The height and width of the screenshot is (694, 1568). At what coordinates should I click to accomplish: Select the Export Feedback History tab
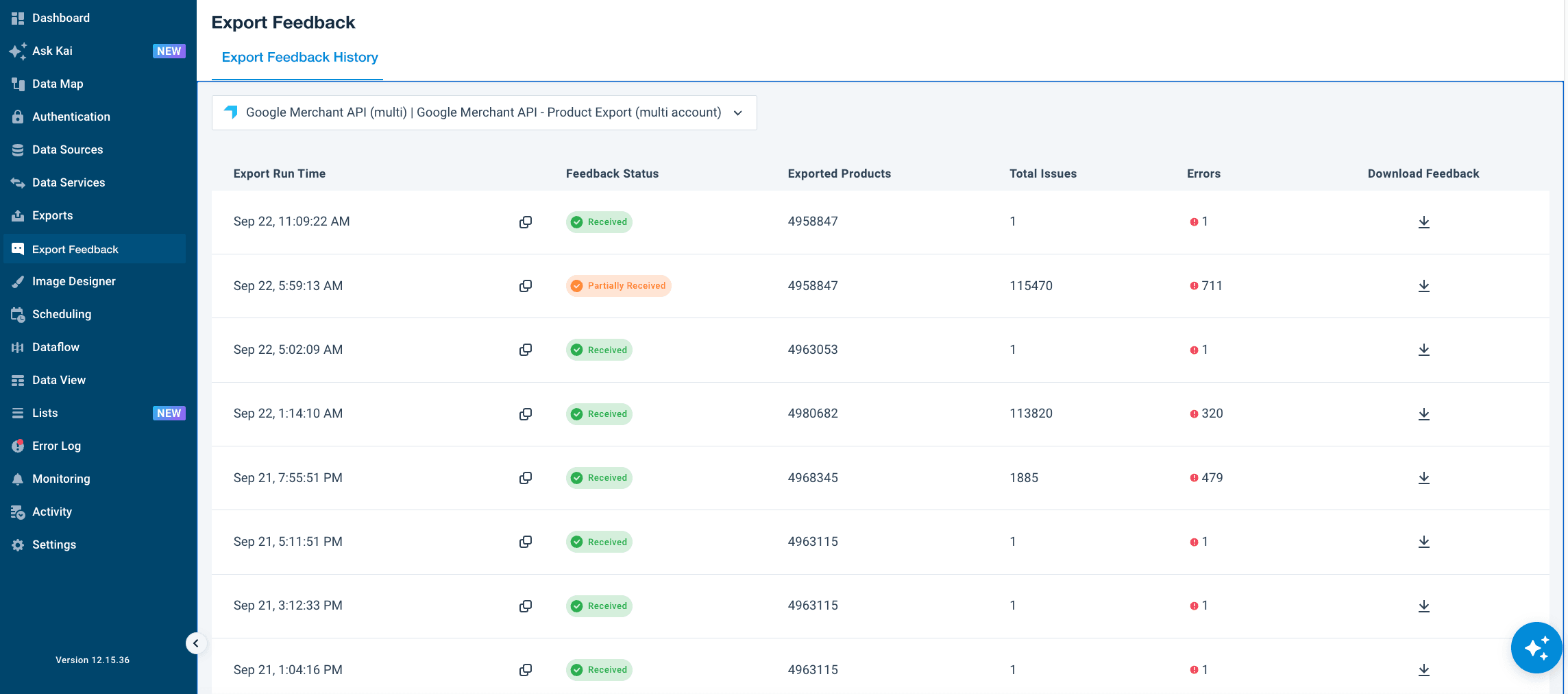(299, 58)
